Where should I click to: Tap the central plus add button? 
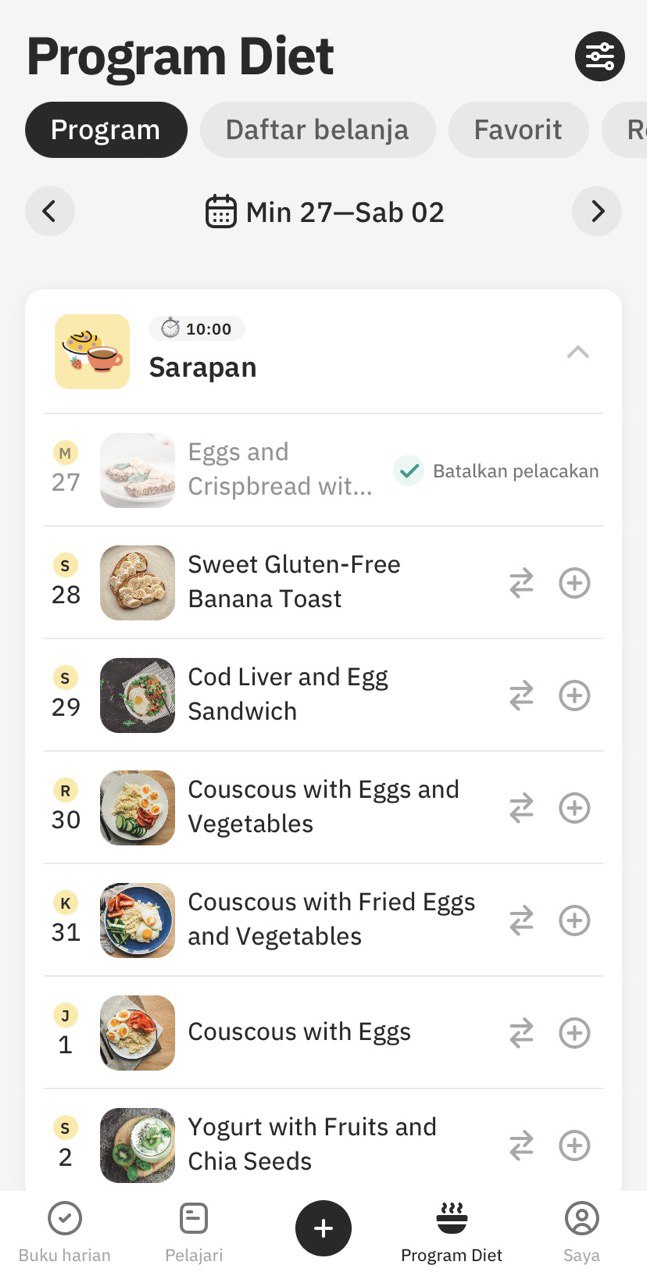coord(323,1228)
